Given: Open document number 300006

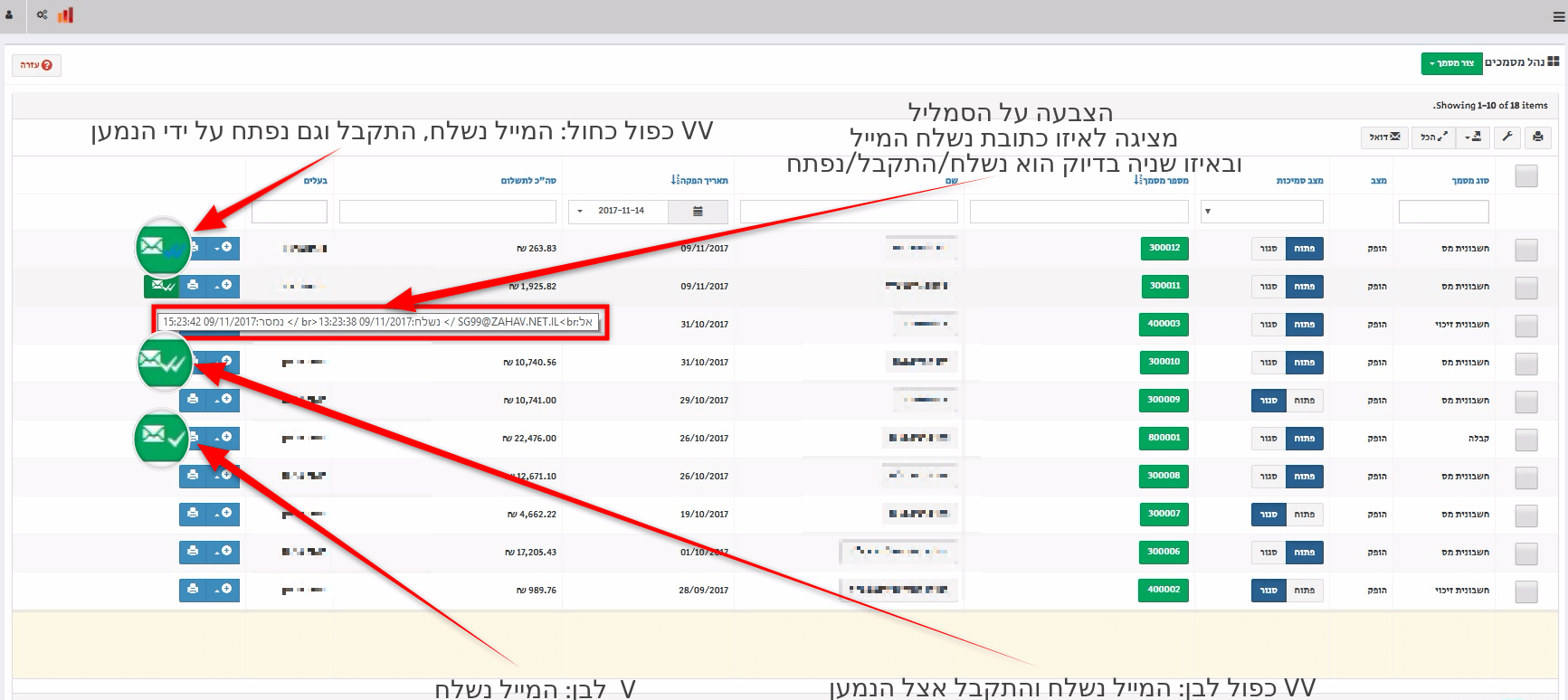Looking at the screenshot, I should (1164, 552).
